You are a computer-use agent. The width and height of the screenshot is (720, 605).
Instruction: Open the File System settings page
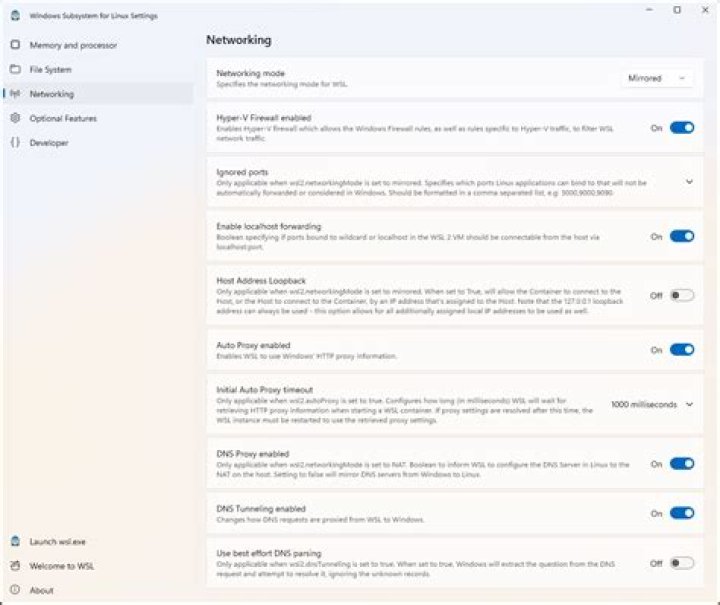pos(50,70)
